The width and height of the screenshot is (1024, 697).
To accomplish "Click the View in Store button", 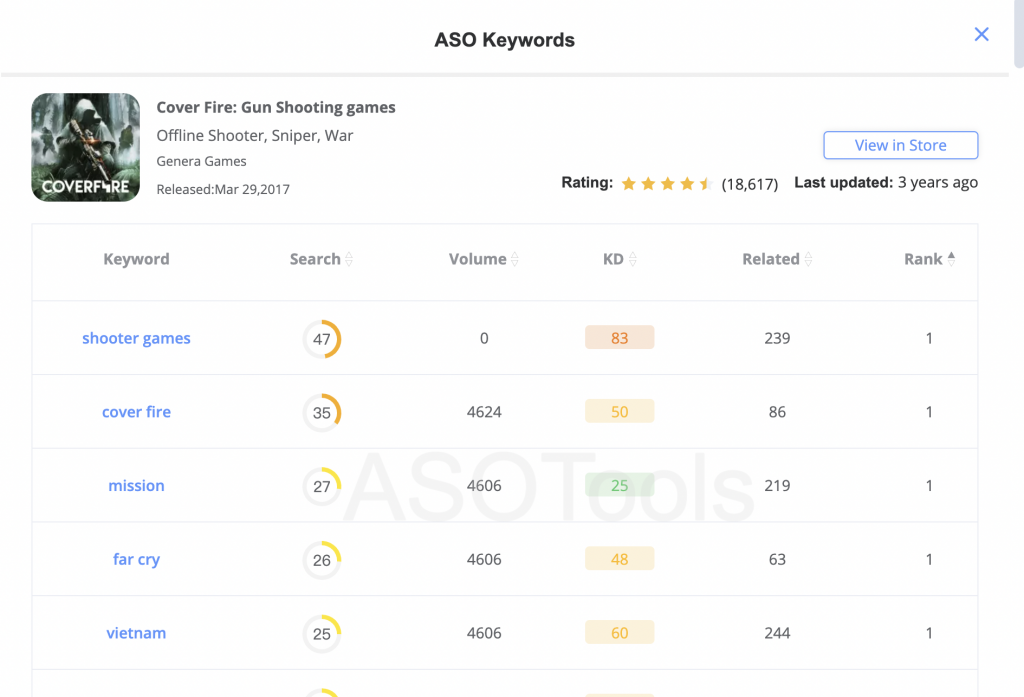I will coord(901,145).
